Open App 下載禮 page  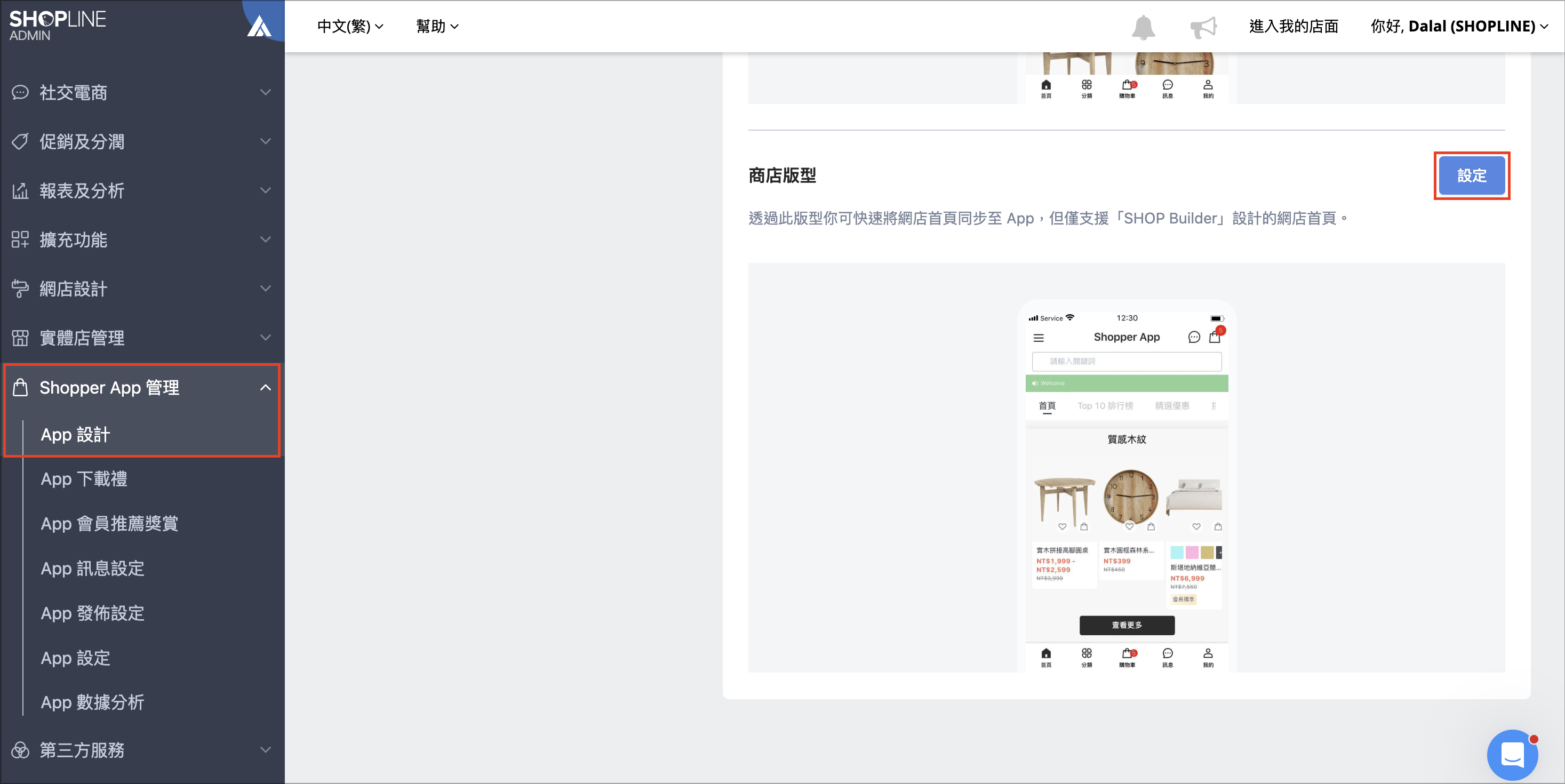click(x=84, y=479)
